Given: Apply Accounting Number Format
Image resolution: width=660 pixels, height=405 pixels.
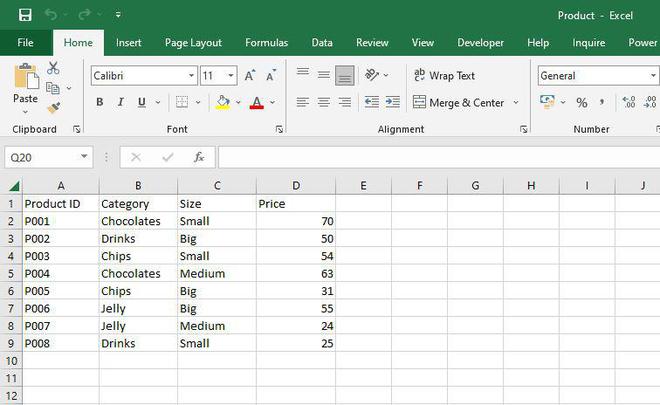Looking at the screenshot, I should pyautogui.click(x=547, y=102).
